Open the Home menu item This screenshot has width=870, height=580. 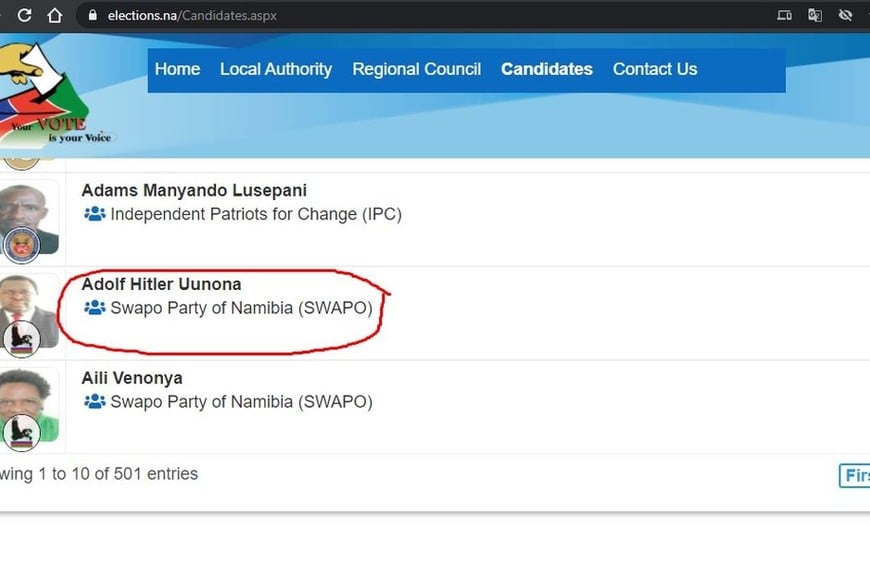(x=177, y=69)
